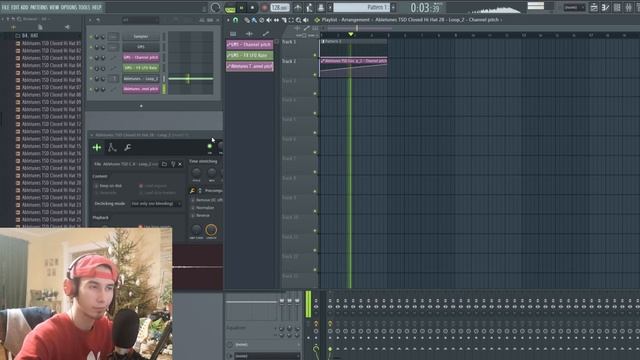The image size is (640, 360).
Task: Click the playhead marker on the timeline ruler
Action: click(351, 35)
